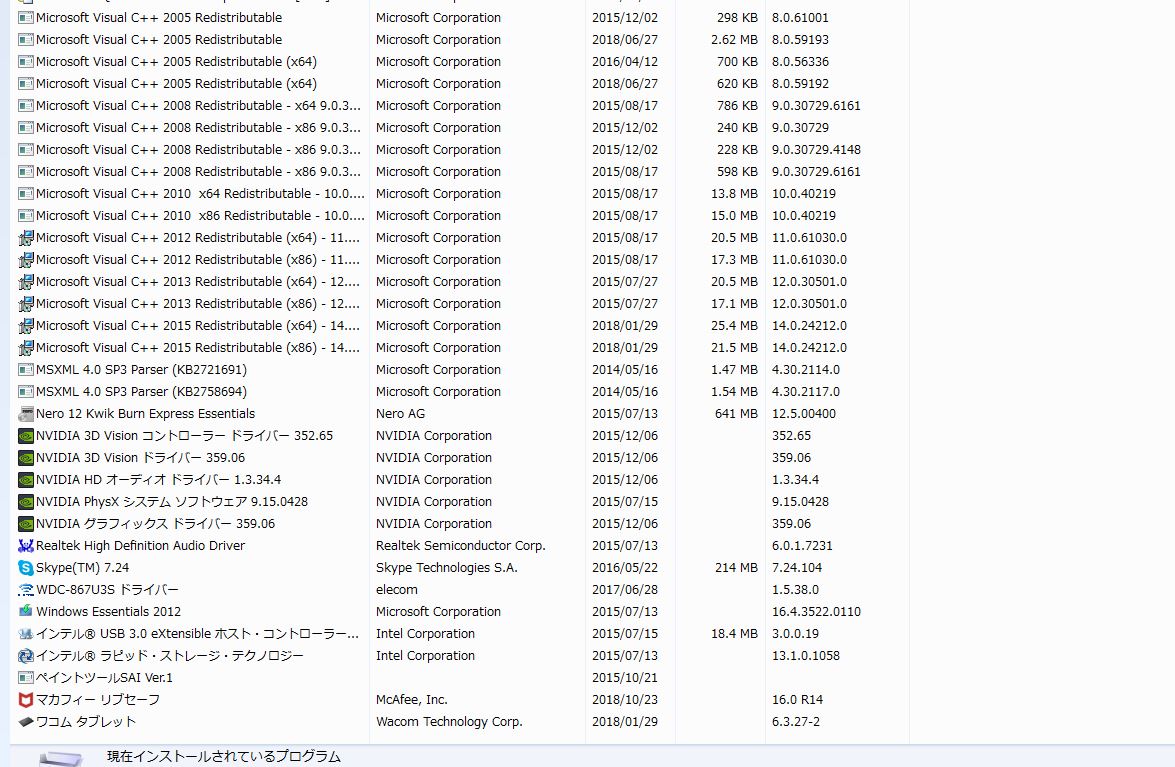Click the size value 641 MB
Screen dimensions: 1175x767
coord(736,413)
